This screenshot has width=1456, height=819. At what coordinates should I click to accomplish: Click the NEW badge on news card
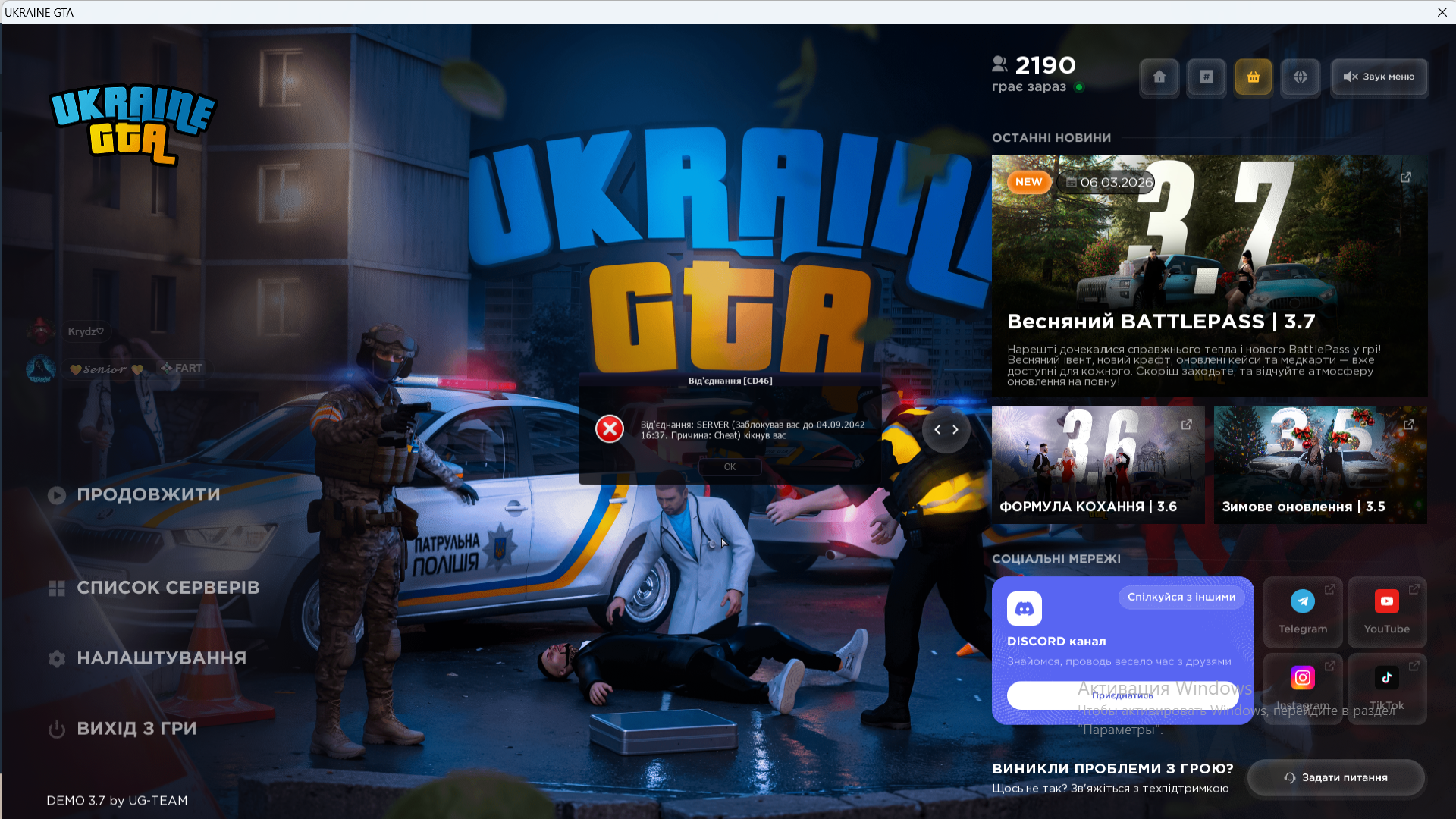(x=1029, y=182)
